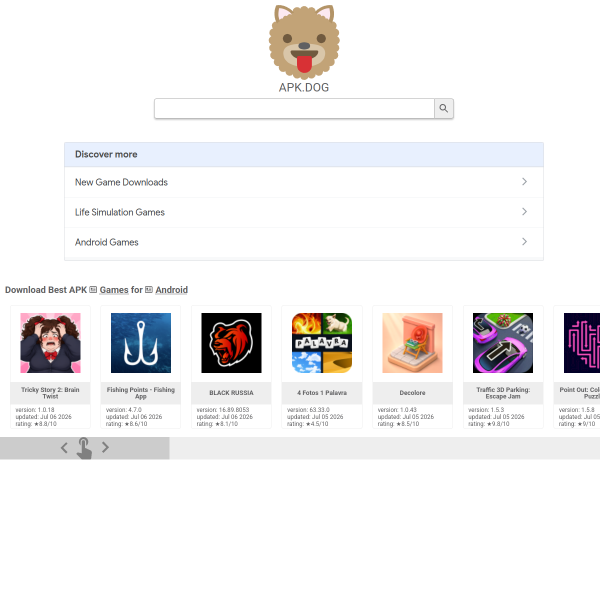Click left arrow on carousel scroller
This screenshot has height=600, width=600.
pyautogui.click(x=64, y=448)
